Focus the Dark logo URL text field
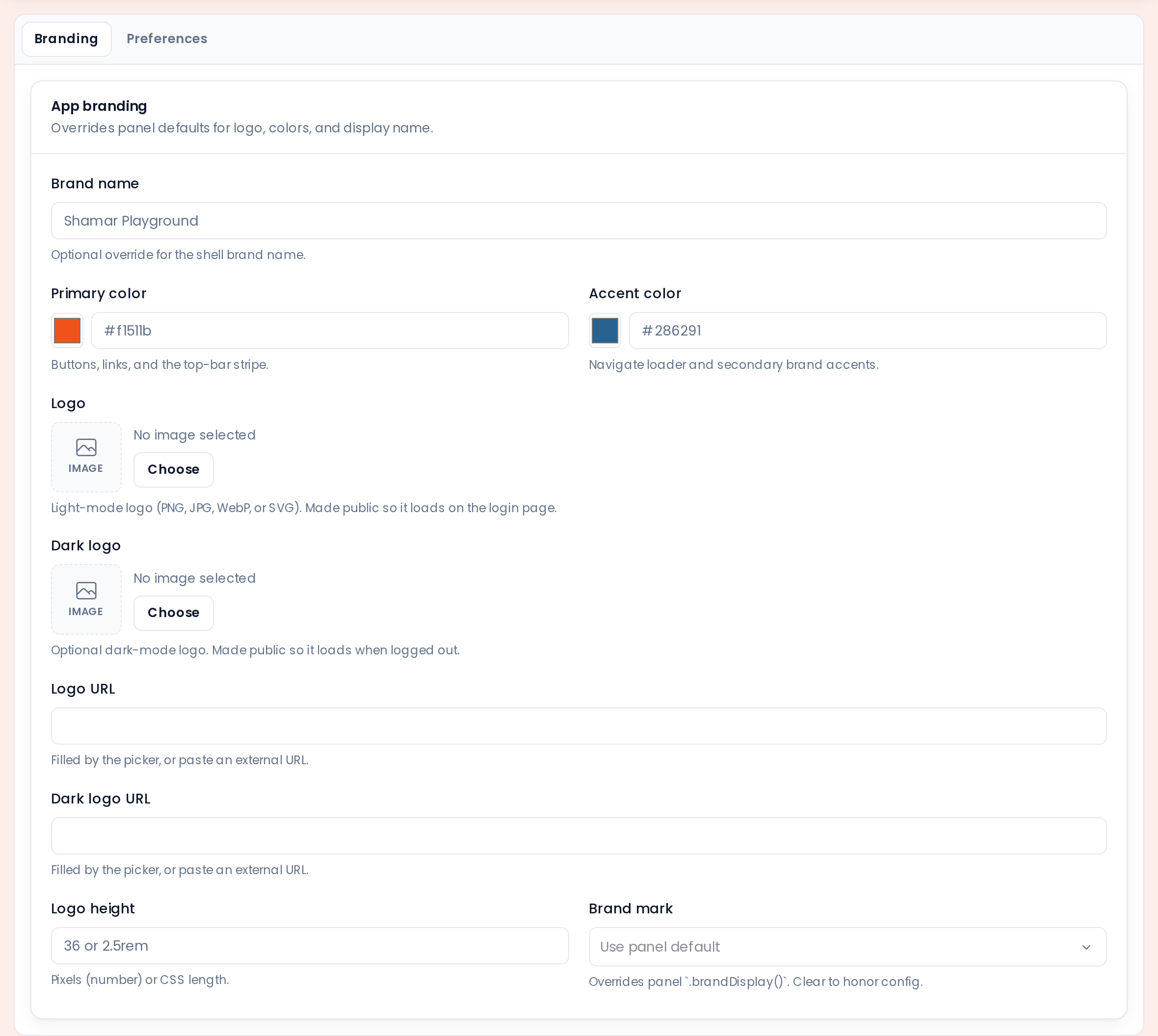The image size is (1158, 1036). coord(579,836)
